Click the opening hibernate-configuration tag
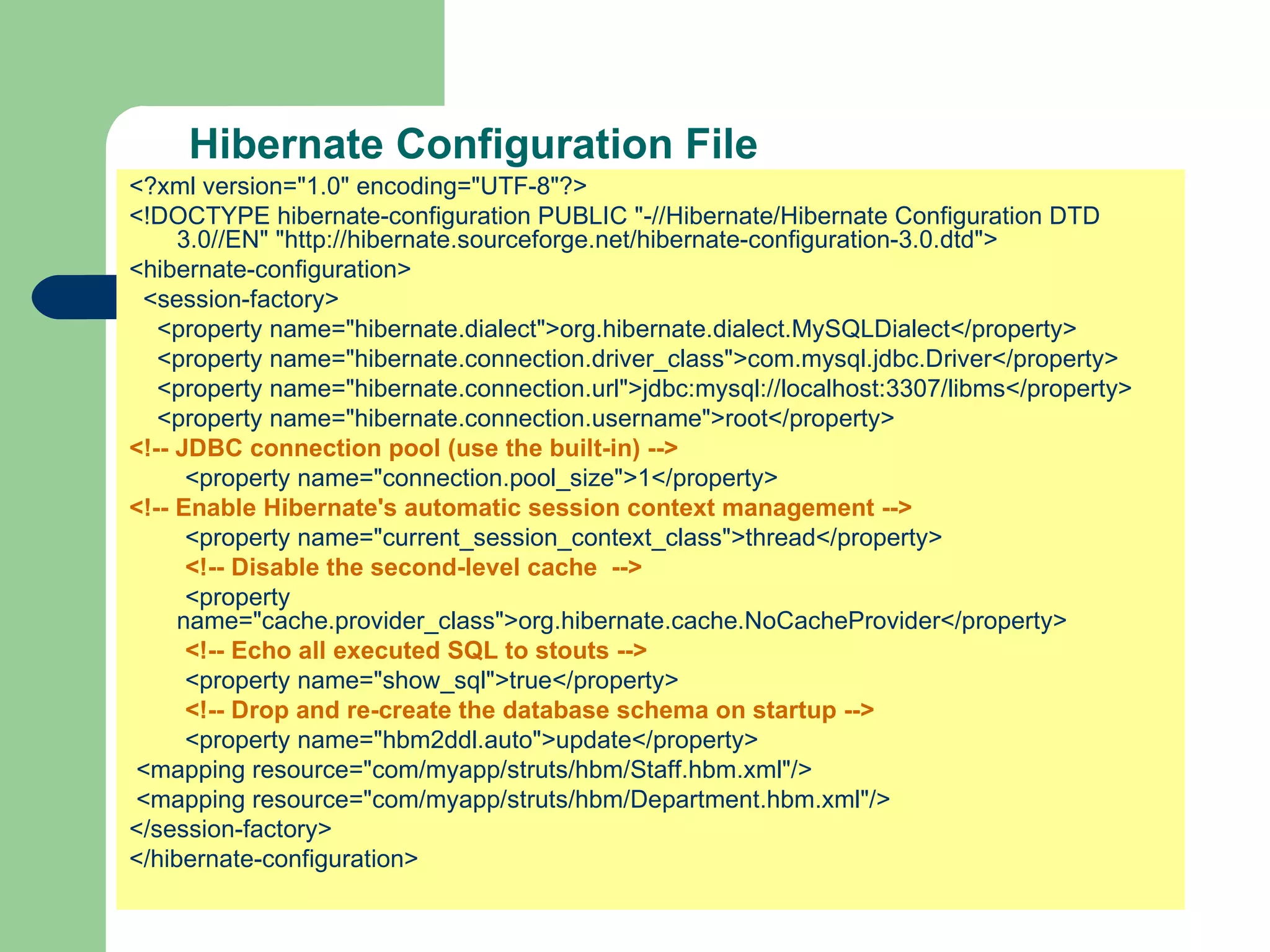The width and height of the screenshot is (1270, 952). (x=270, y=270)
